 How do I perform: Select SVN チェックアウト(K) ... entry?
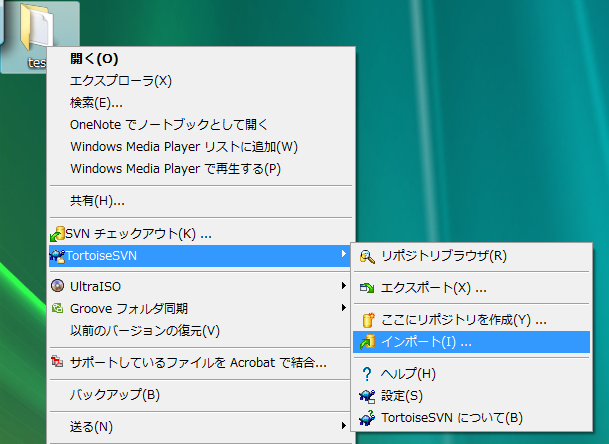[x=201, y=234]
